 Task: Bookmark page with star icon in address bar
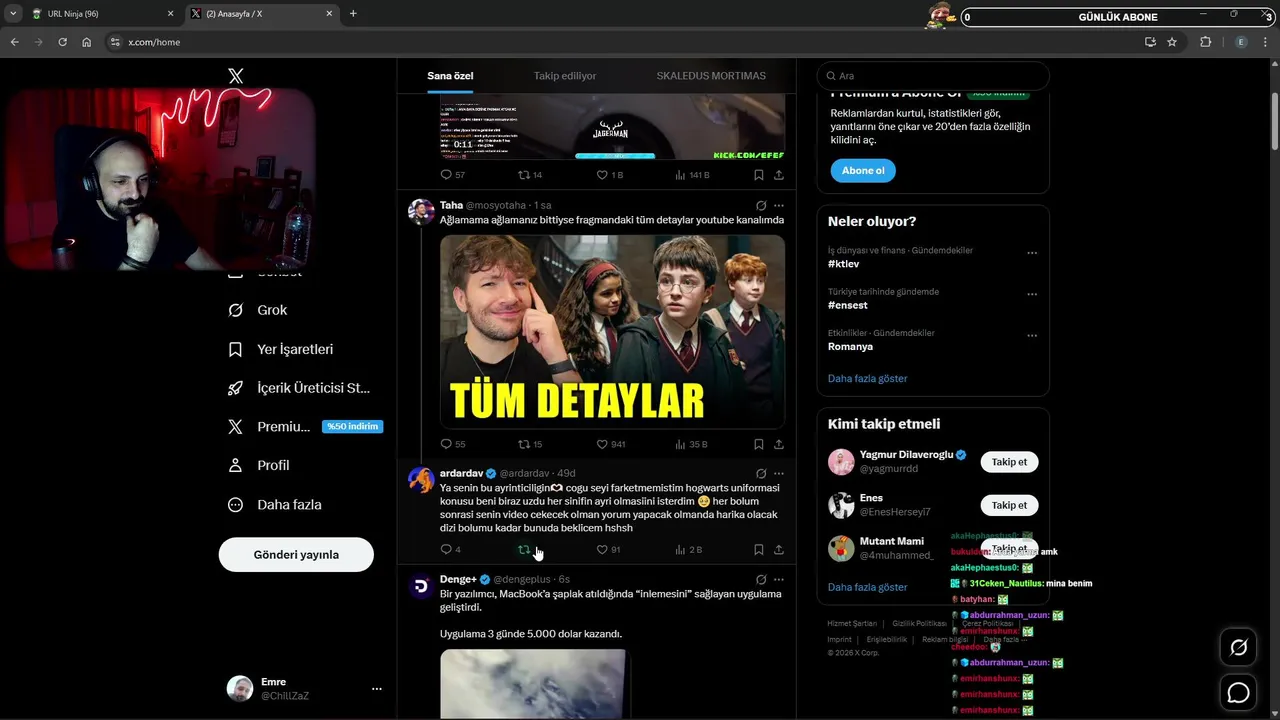1172,42
